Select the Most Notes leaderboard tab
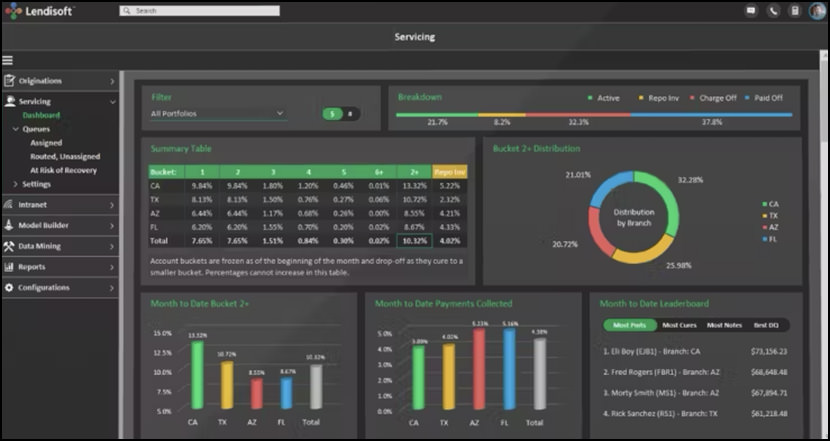This screenshot has width=830, height=441. click(x=724, y=325)
